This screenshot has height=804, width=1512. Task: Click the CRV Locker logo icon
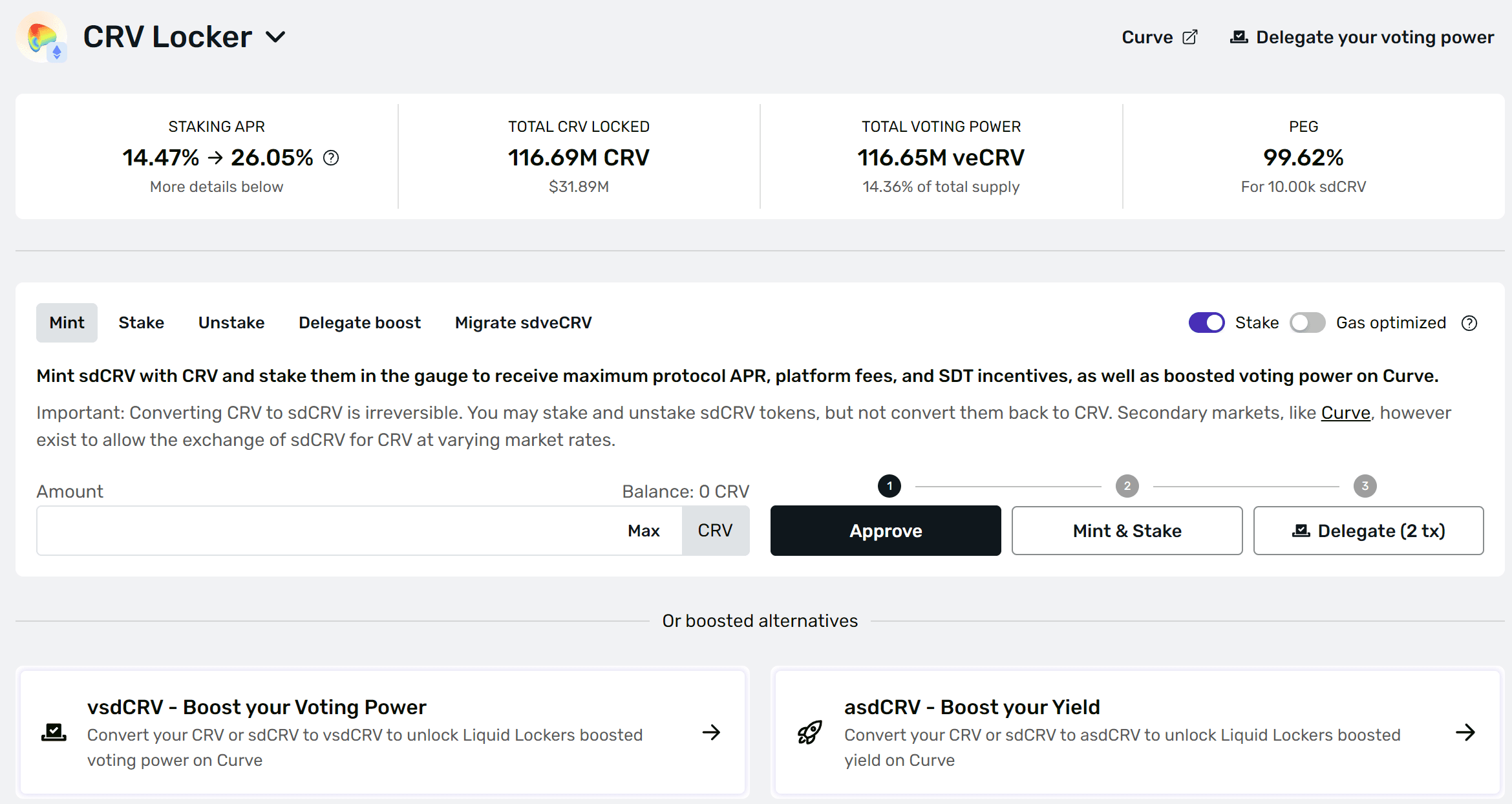pos(42,37)
